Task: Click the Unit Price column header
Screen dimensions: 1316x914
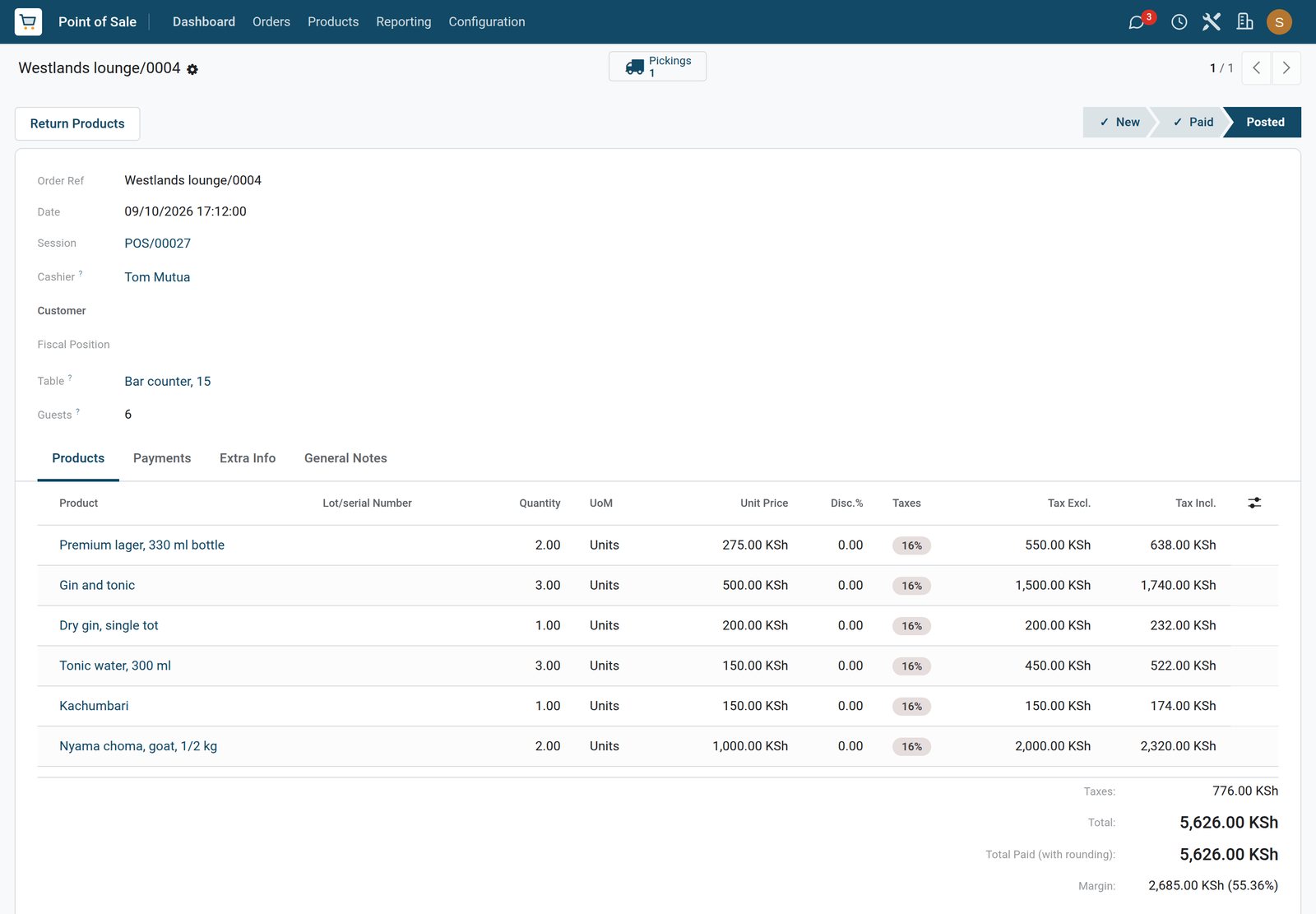Action: (764, 503)
